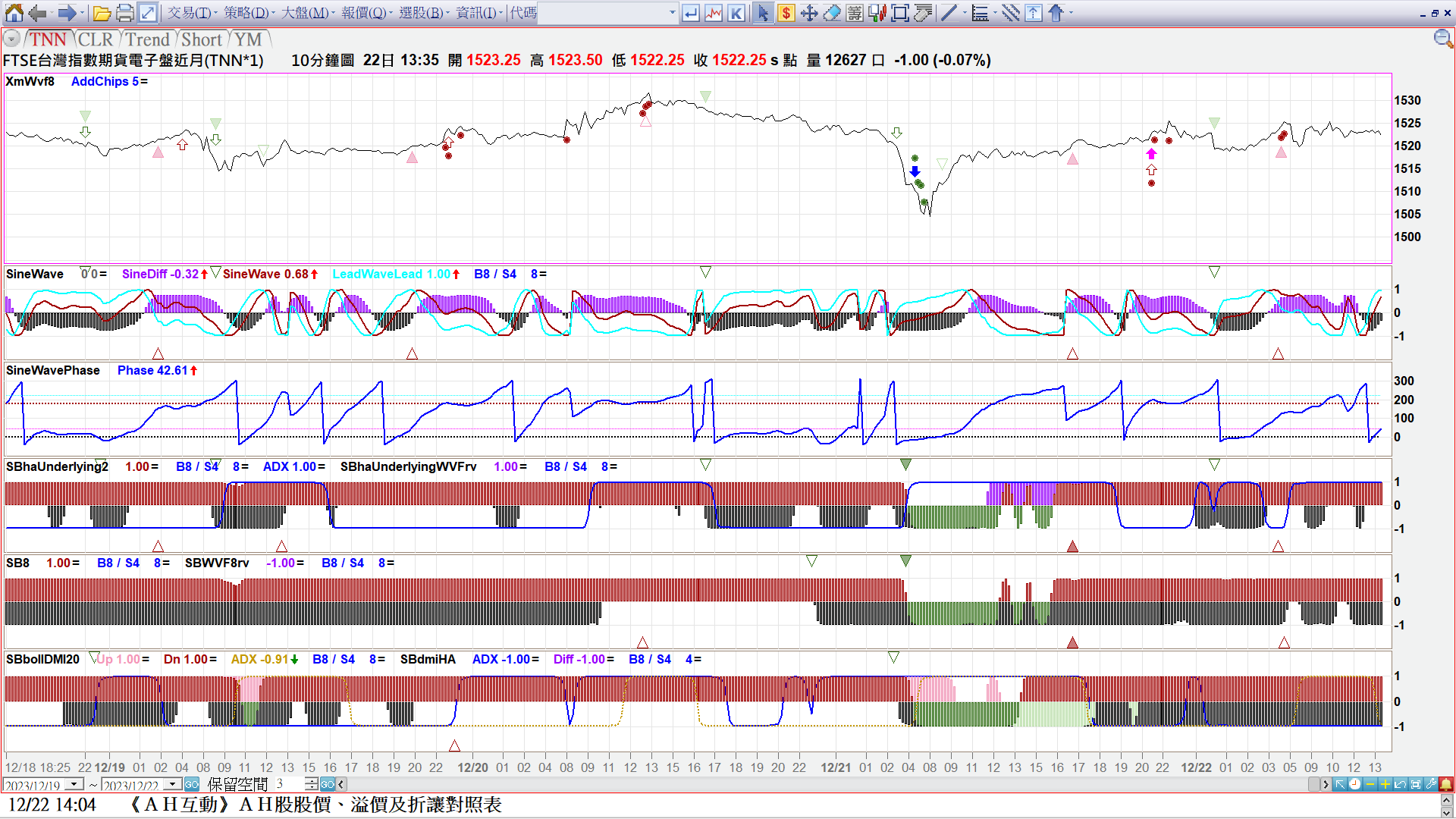Open the end date 2023/12/22 dropdown
1456x819 pixels.
[x=173, y=784]
